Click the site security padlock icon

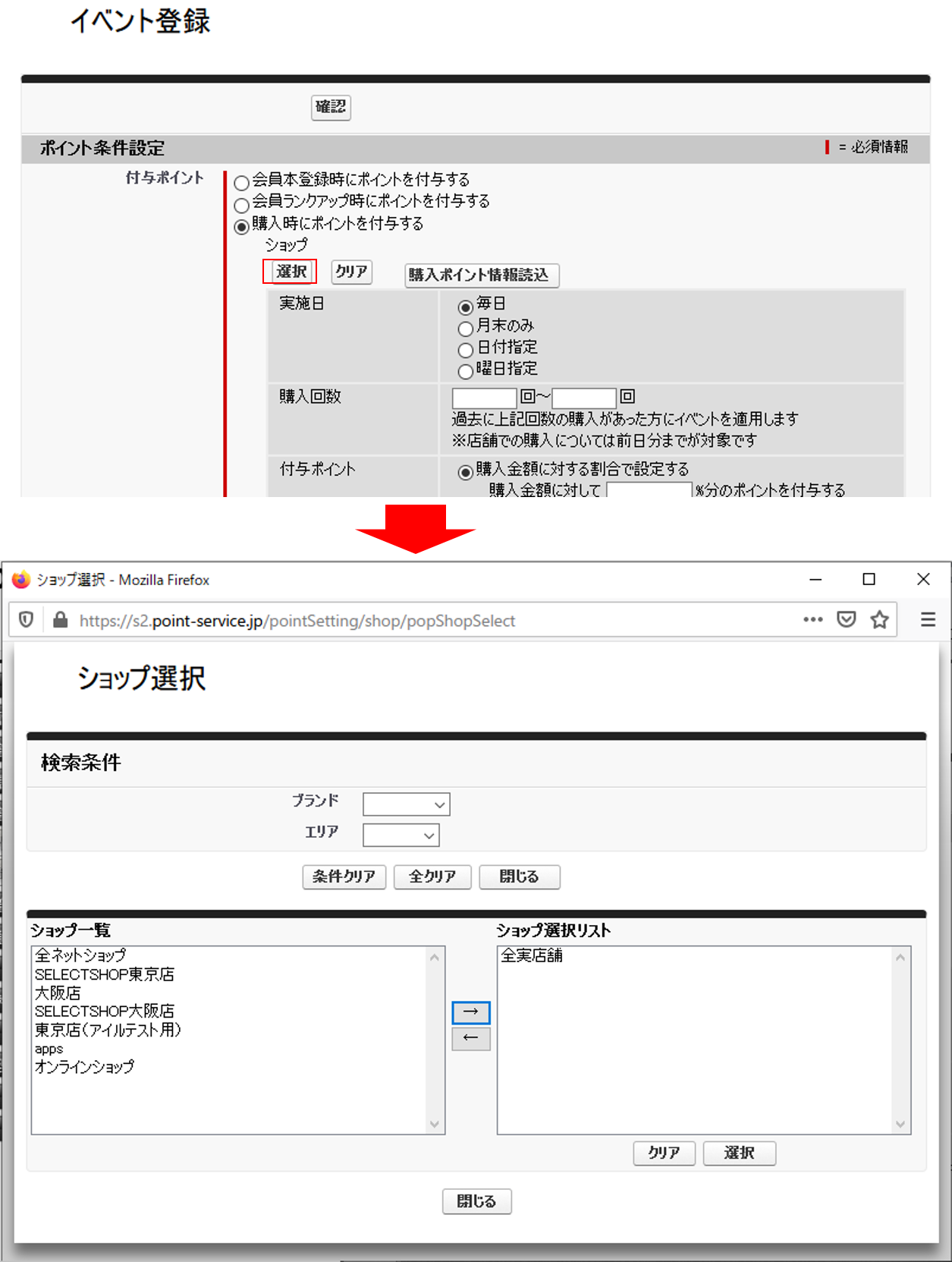(61, 620)
